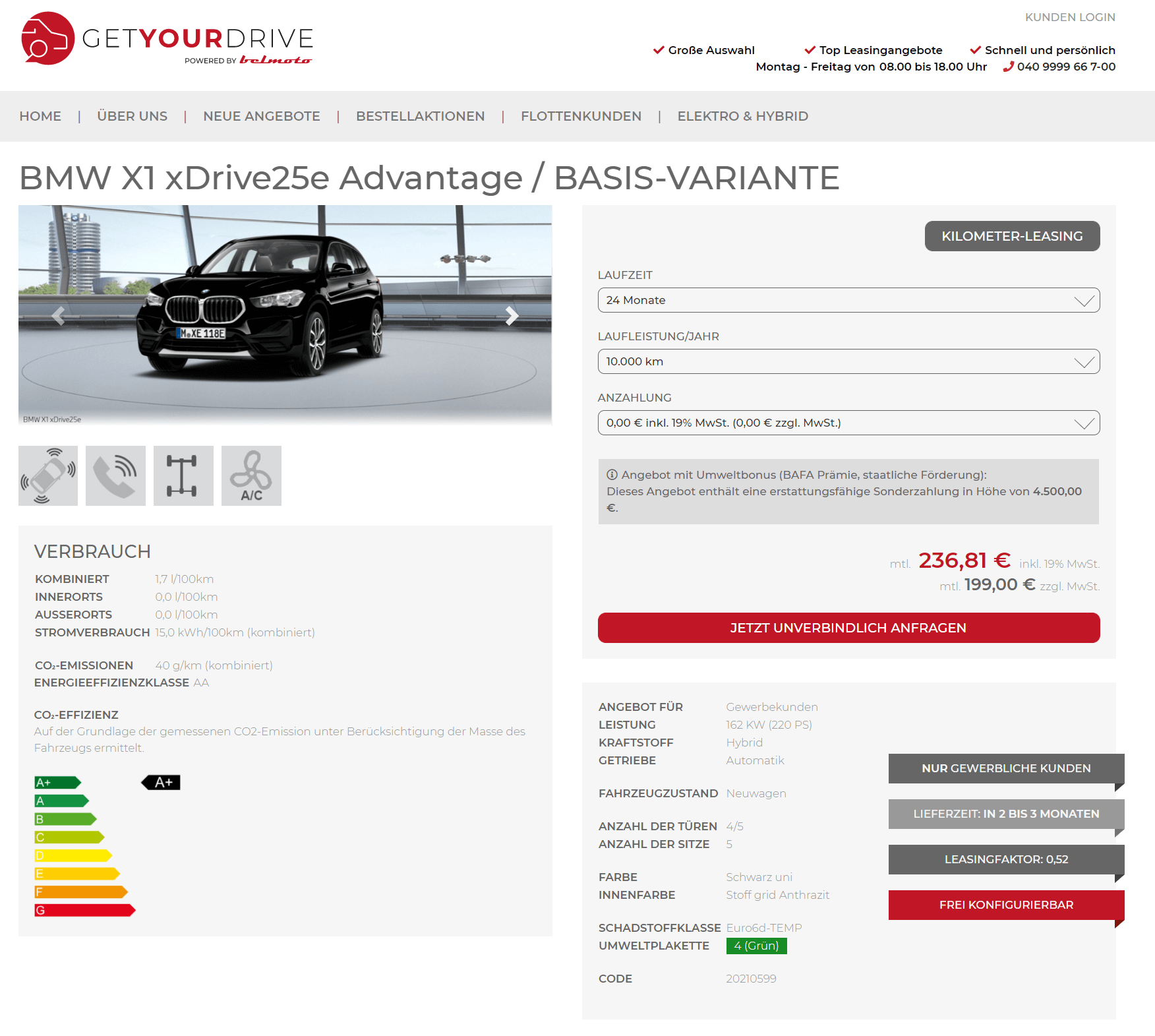Viewport: 1155px width, 1036px height.
Task: Click yellow D efficiency bar
Action: tap(74, 855)
